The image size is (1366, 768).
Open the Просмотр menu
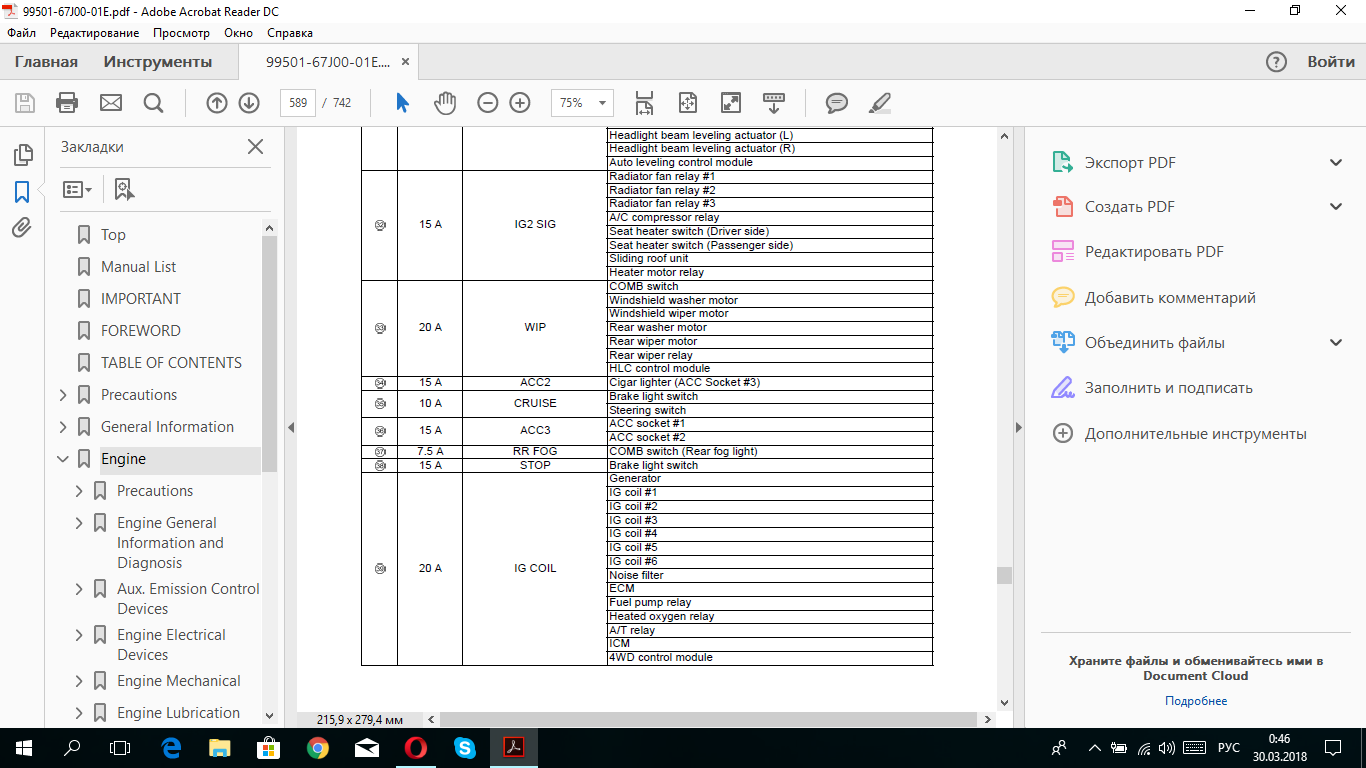point(181,33)
